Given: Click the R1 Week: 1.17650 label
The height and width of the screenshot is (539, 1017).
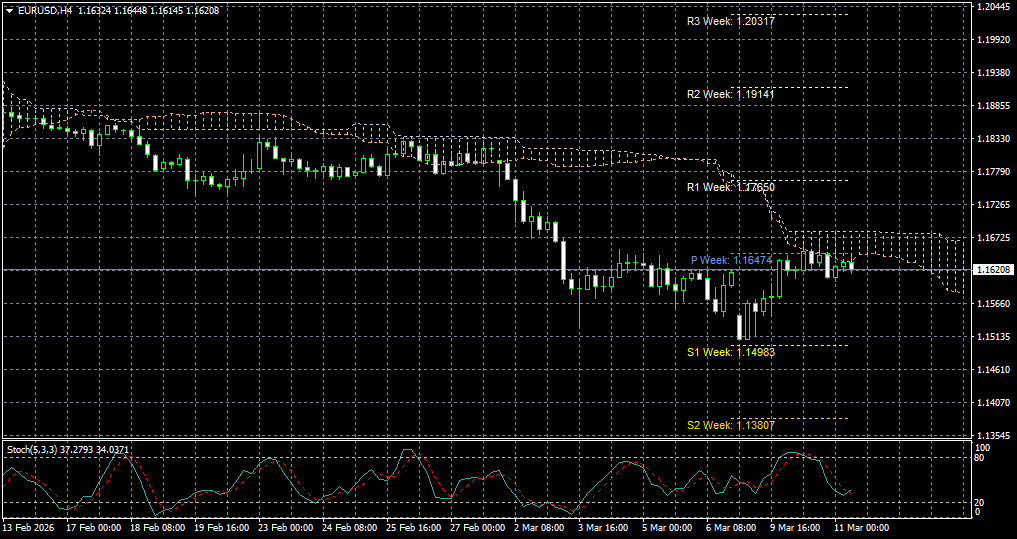Looking at the screenshot, I should coord(731,187).
